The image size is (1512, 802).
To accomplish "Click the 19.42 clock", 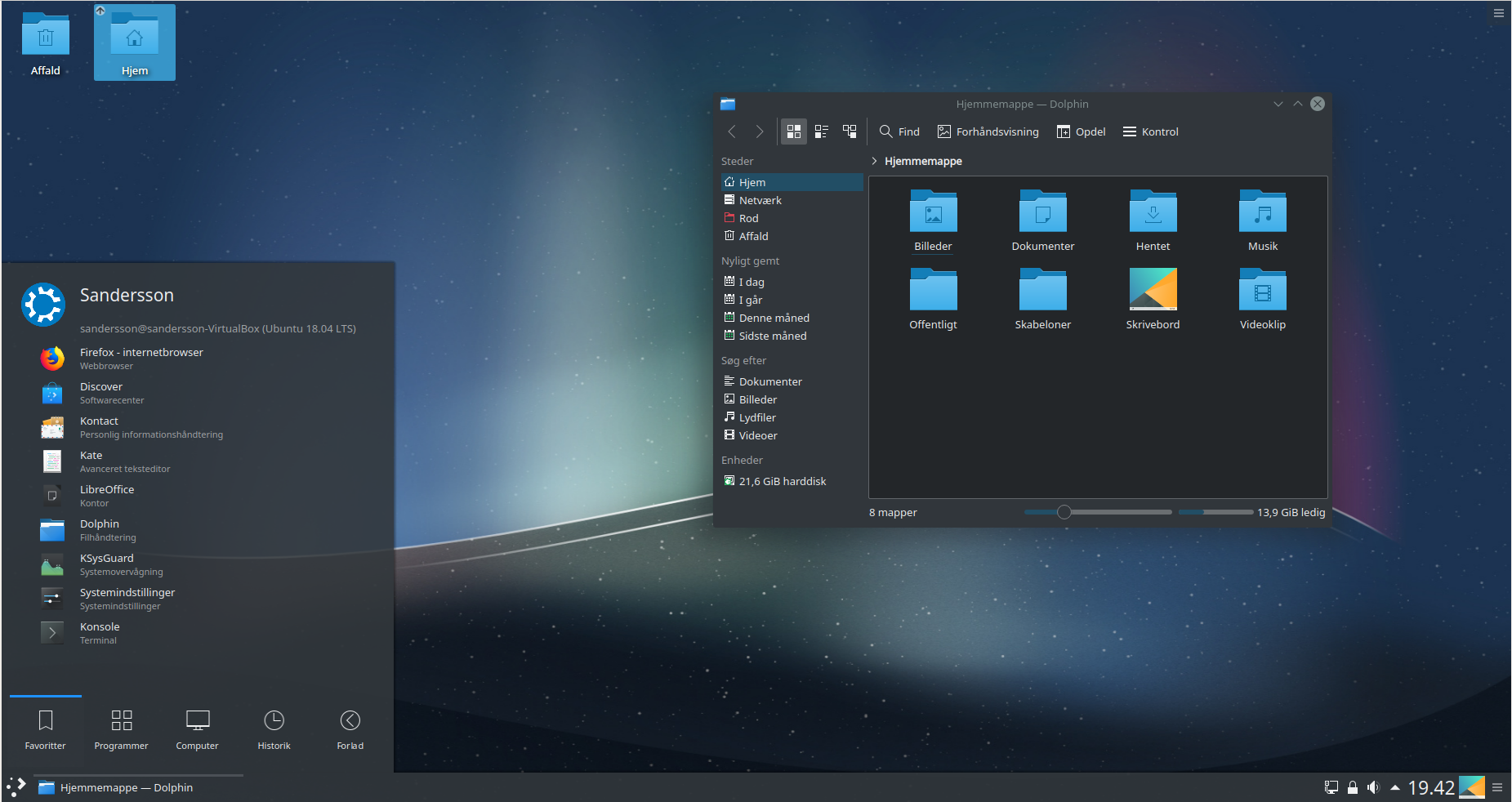I will point(1431,787).
